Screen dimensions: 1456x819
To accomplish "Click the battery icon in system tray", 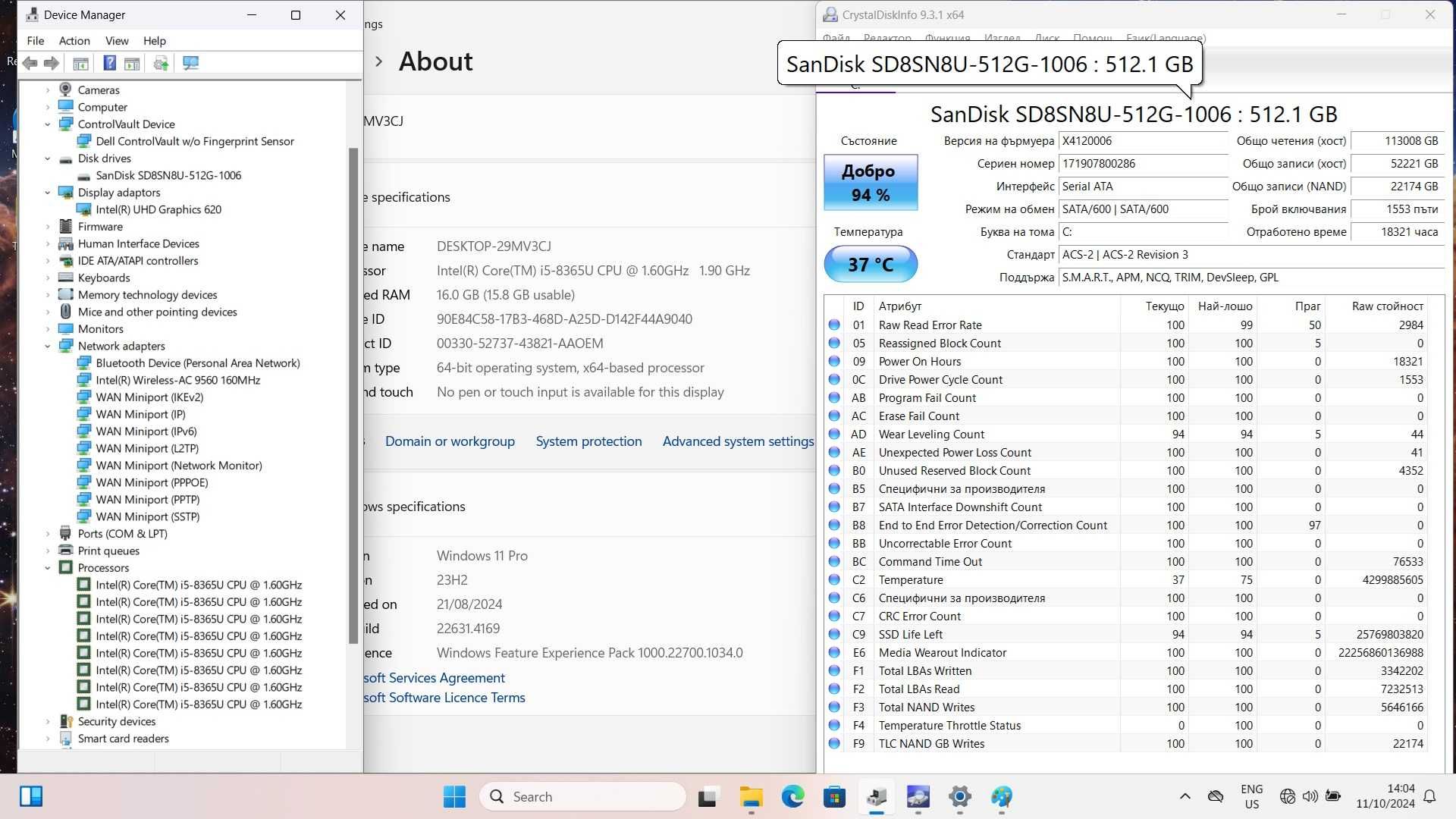I will point(1333,796).
